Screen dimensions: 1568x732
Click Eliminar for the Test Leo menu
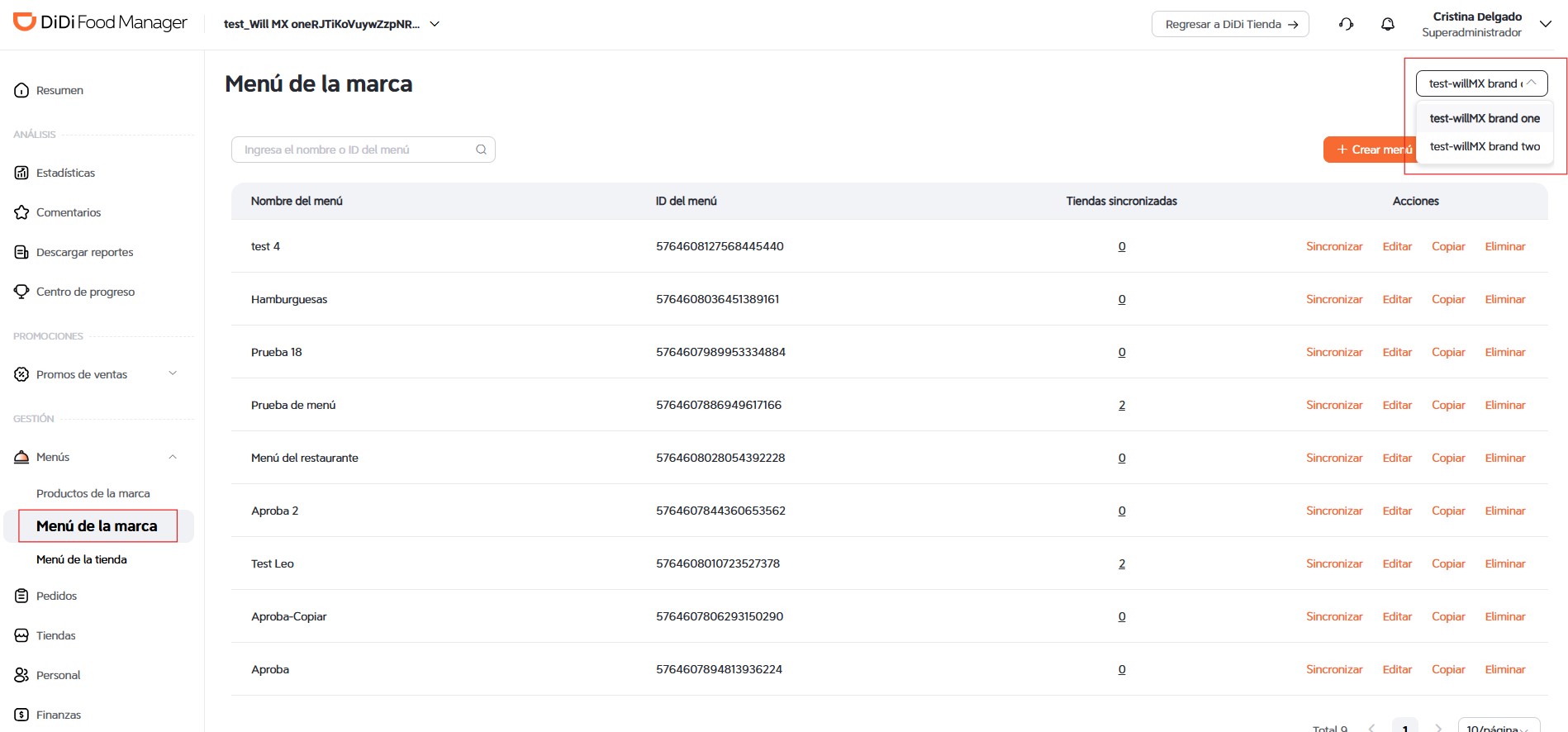coord(1505,563)
